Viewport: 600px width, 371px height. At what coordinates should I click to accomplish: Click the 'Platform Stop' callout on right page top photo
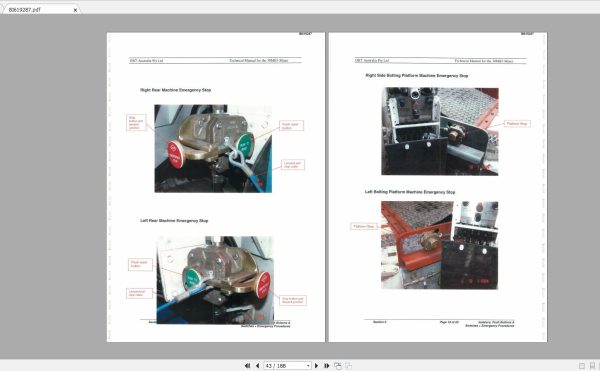[517, 124]
